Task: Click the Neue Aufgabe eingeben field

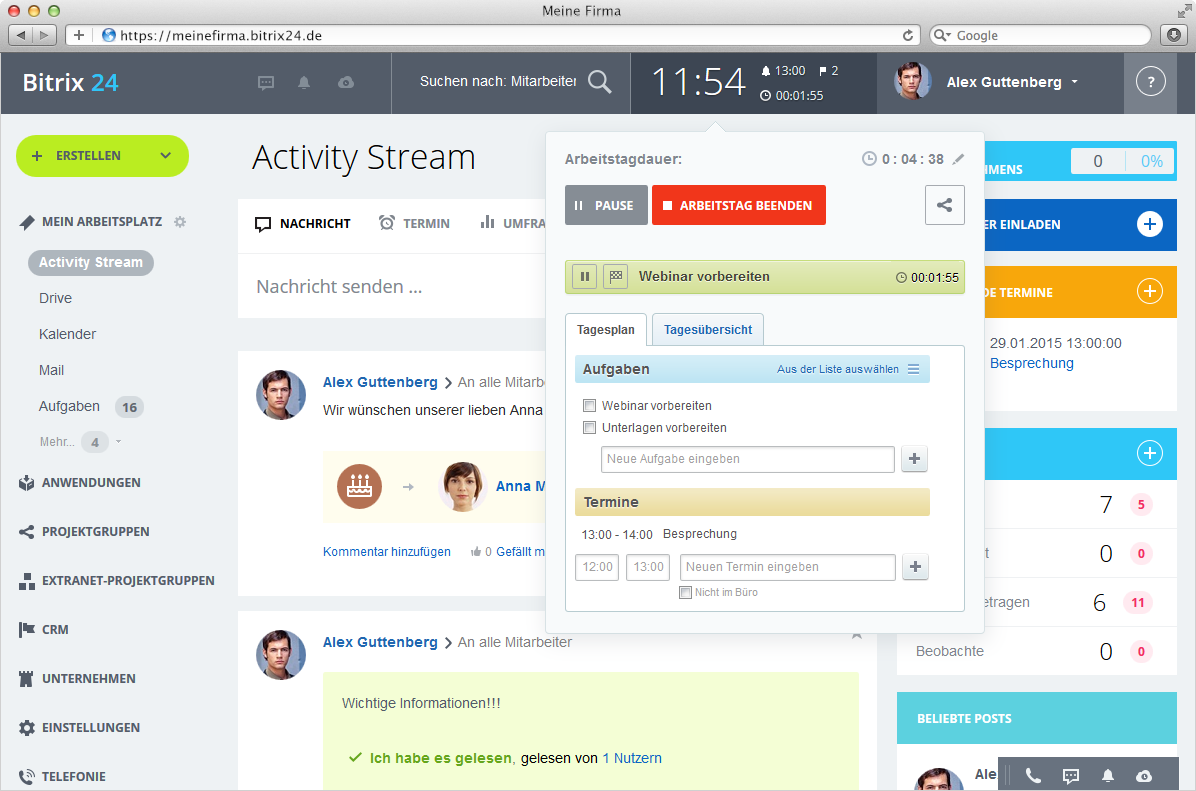Action: 748,459
